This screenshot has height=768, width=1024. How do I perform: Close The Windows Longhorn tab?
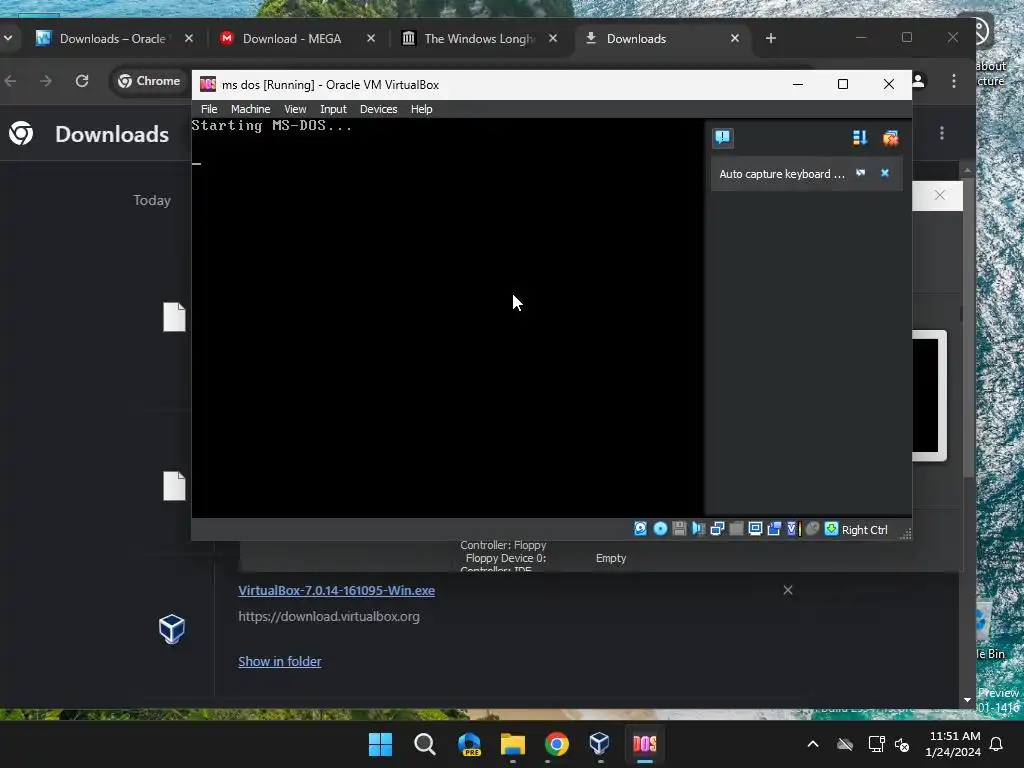pyautogui.click(x=553, y=39)
